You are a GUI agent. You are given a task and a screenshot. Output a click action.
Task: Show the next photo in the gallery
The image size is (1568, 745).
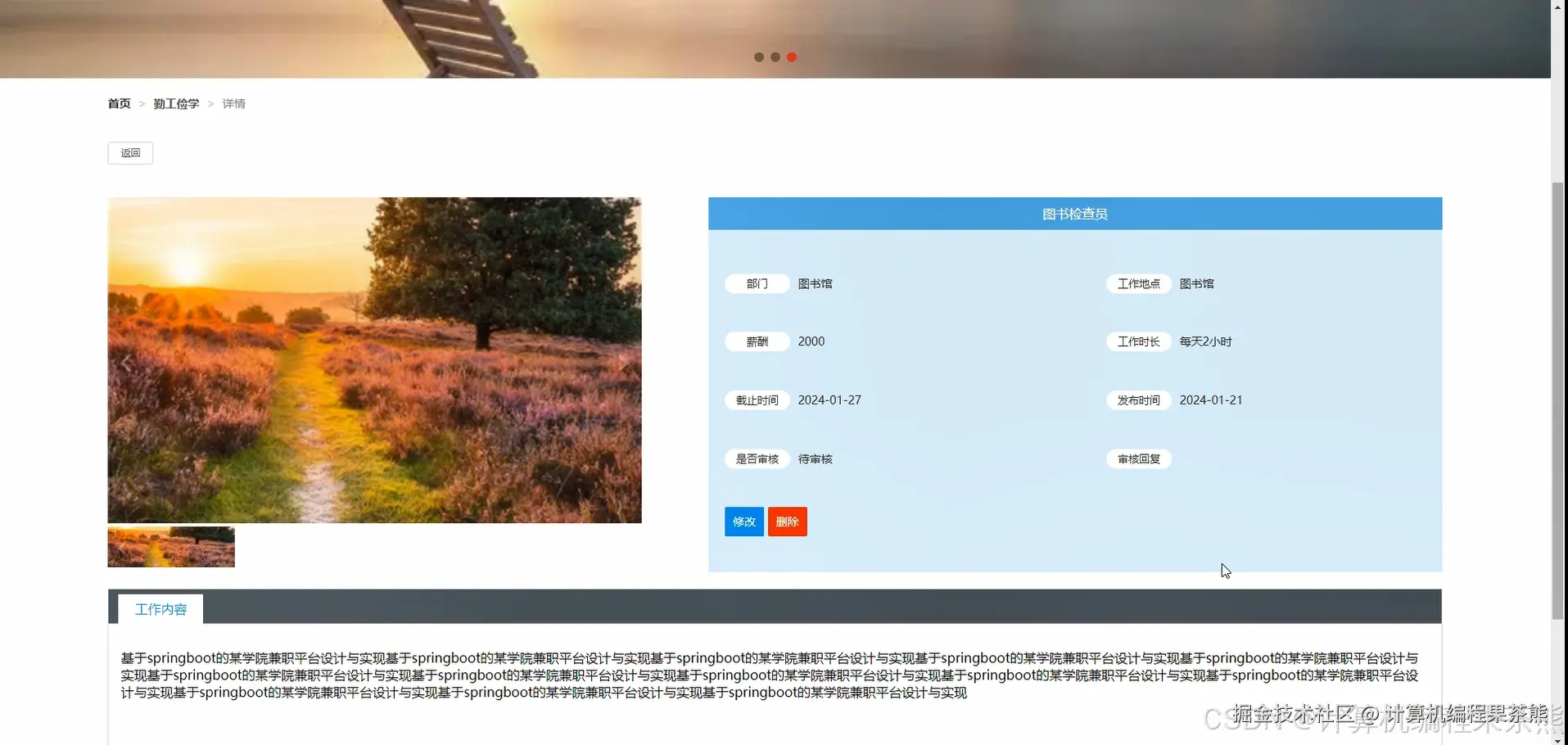pyautogui.click(x=623, y=362)
